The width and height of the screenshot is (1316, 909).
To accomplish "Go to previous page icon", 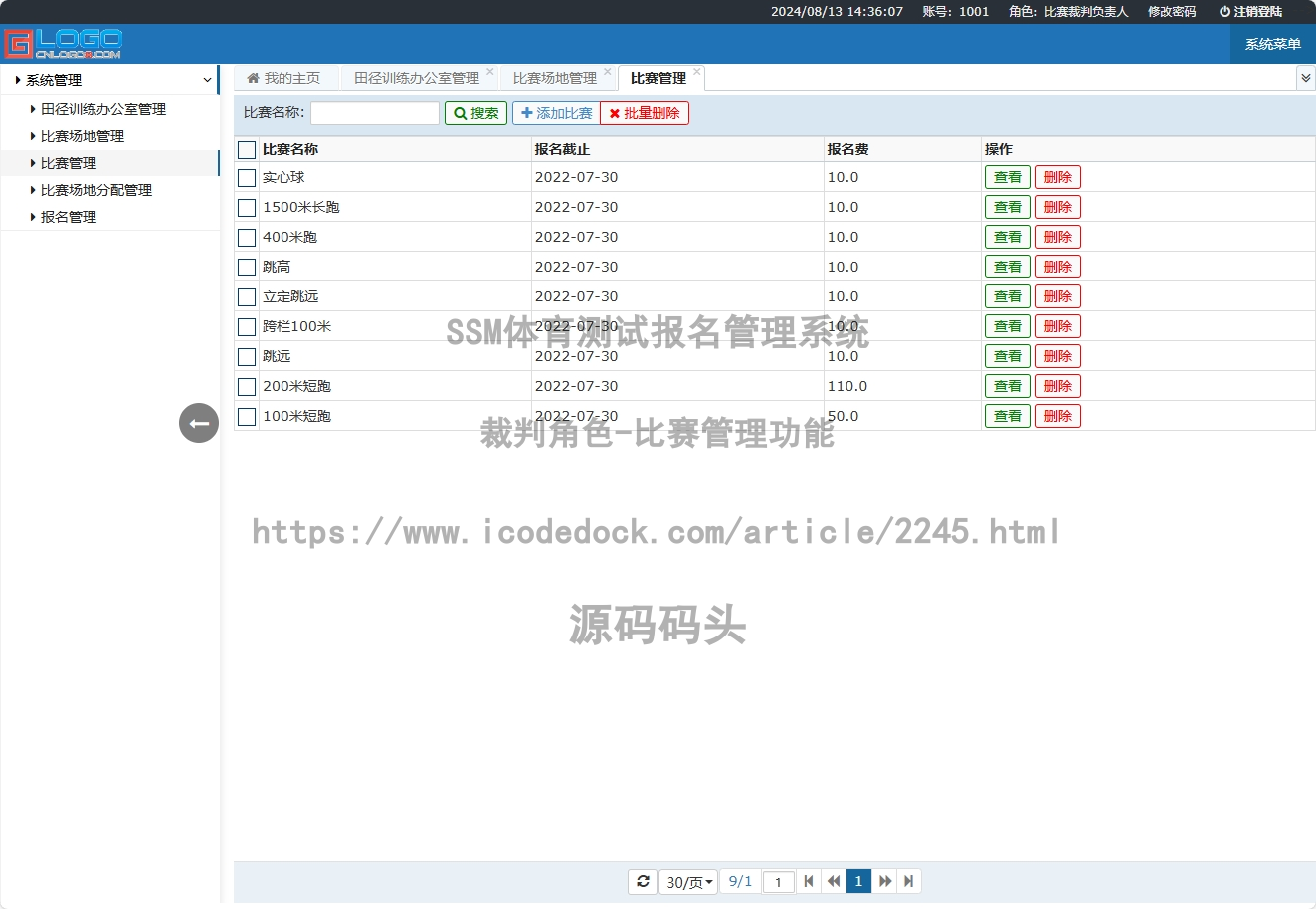I will [x=834, y=881].
